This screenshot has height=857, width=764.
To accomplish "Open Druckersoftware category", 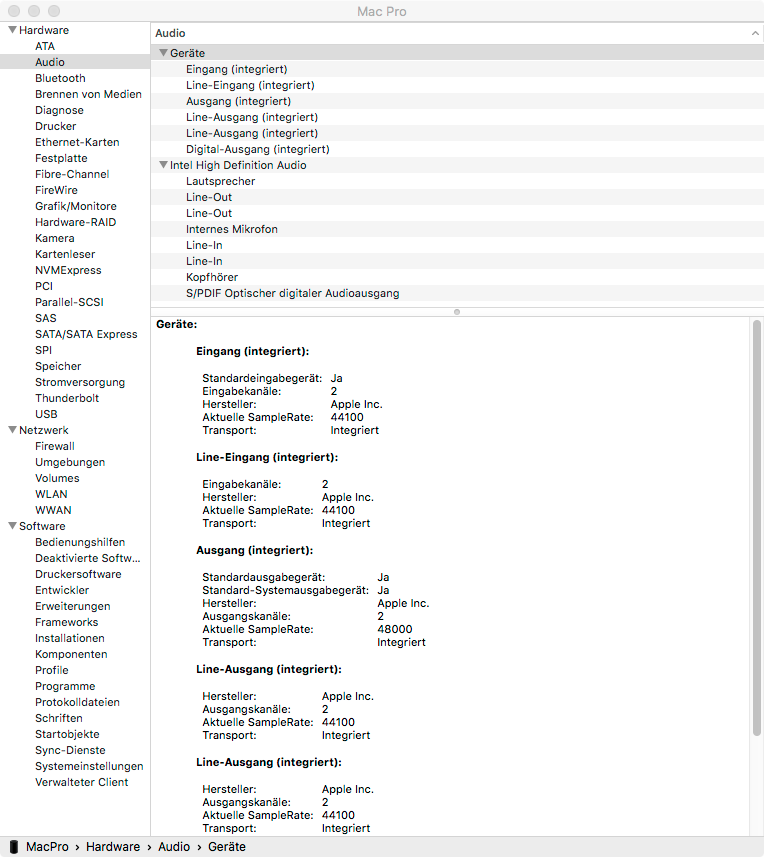I will pos(78,574).
